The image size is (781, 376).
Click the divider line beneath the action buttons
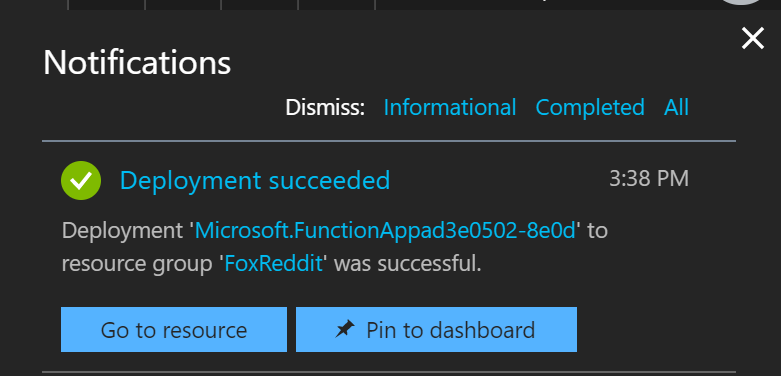(x=389, y=372)
